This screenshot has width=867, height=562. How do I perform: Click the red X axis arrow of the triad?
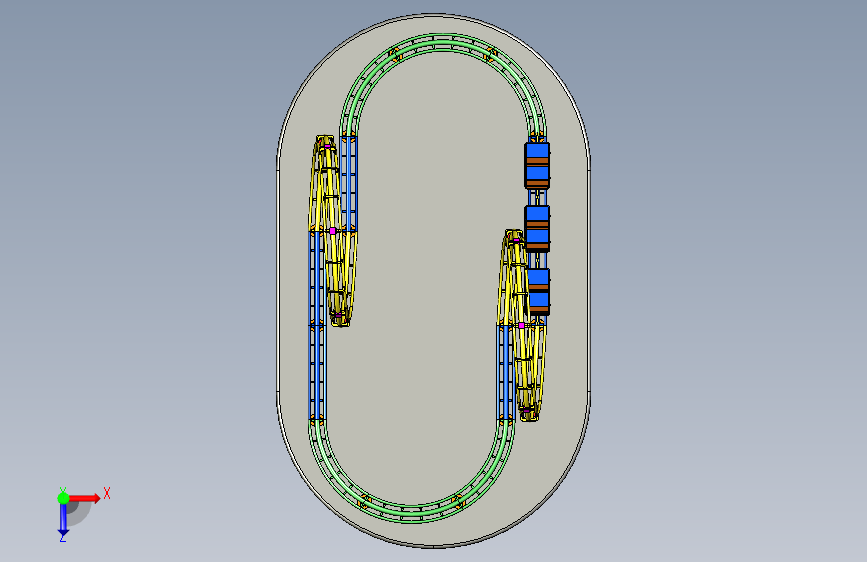[x=84, y=498]
